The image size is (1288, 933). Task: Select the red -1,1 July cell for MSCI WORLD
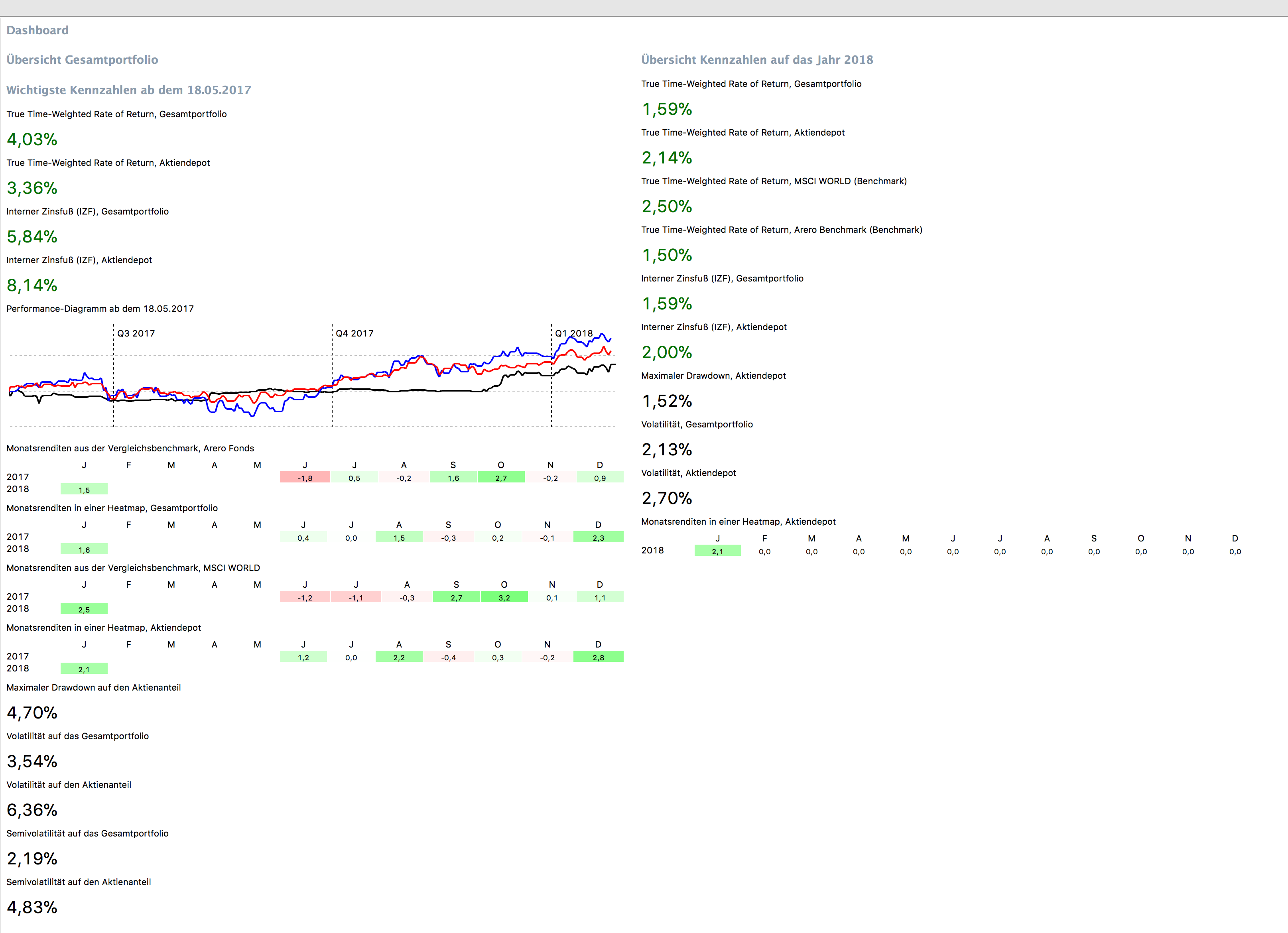[356, 597]
